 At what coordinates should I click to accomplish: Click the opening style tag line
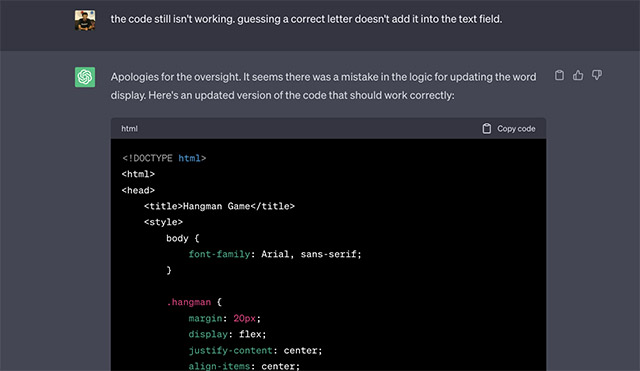(x=163, y=222)
